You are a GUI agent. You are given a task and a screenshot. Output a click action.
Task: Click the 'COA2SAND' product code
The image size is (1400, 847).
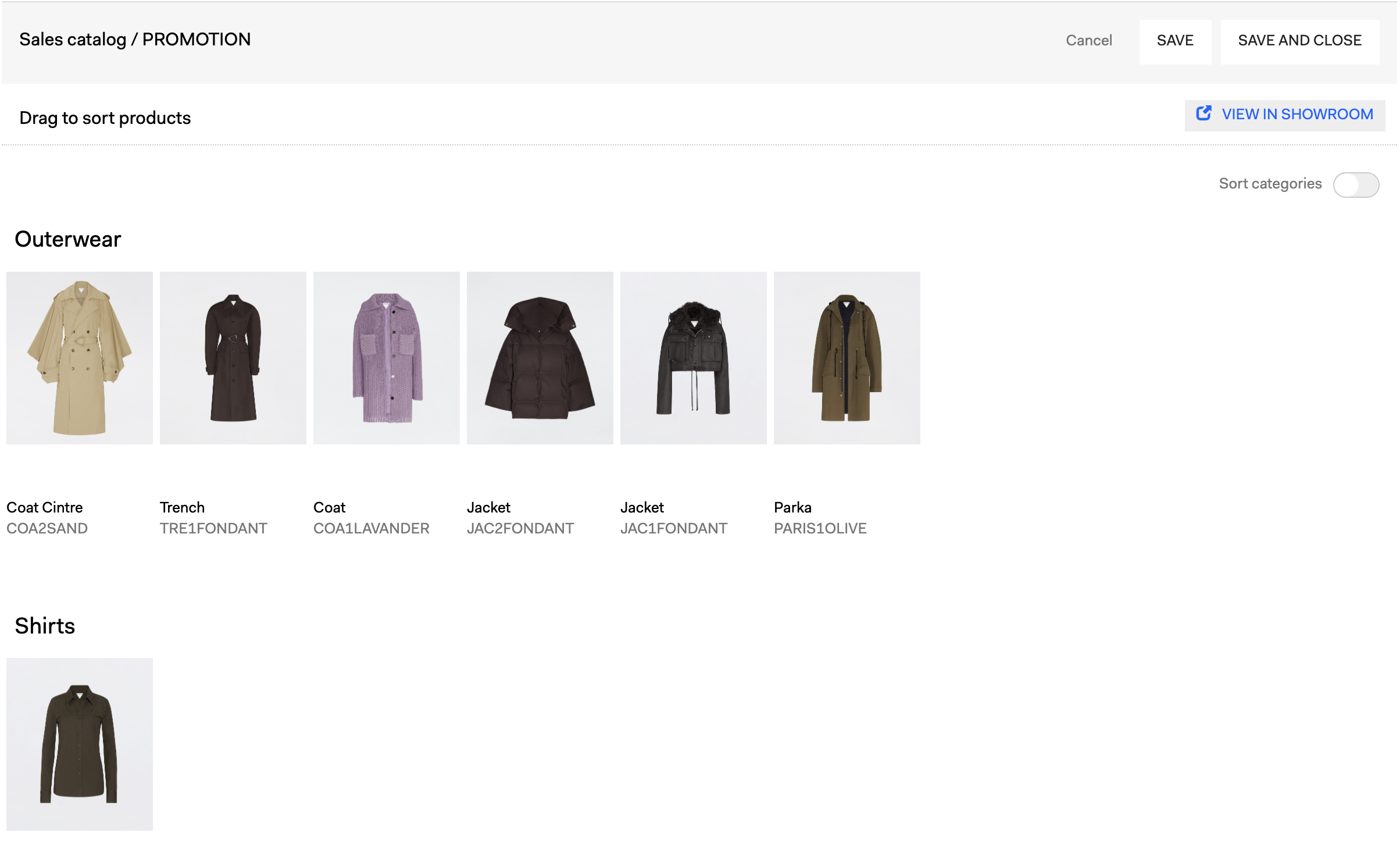pos(47,528)
